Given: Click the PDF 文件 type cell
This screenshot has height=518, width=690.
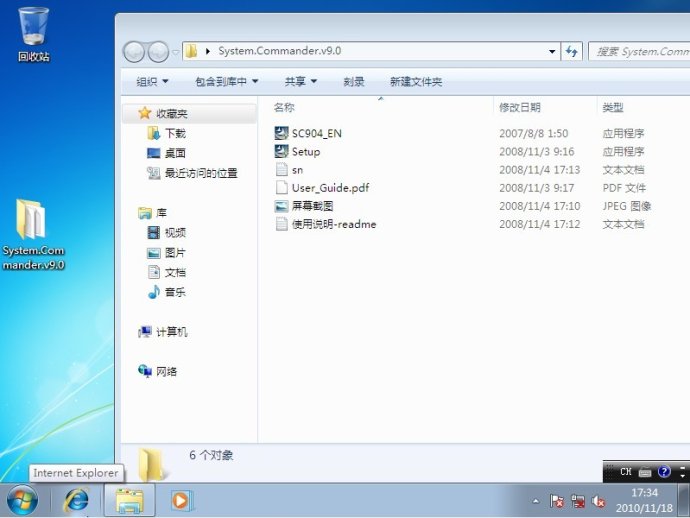Looking at the screenshot, I should tap(624, 188).
